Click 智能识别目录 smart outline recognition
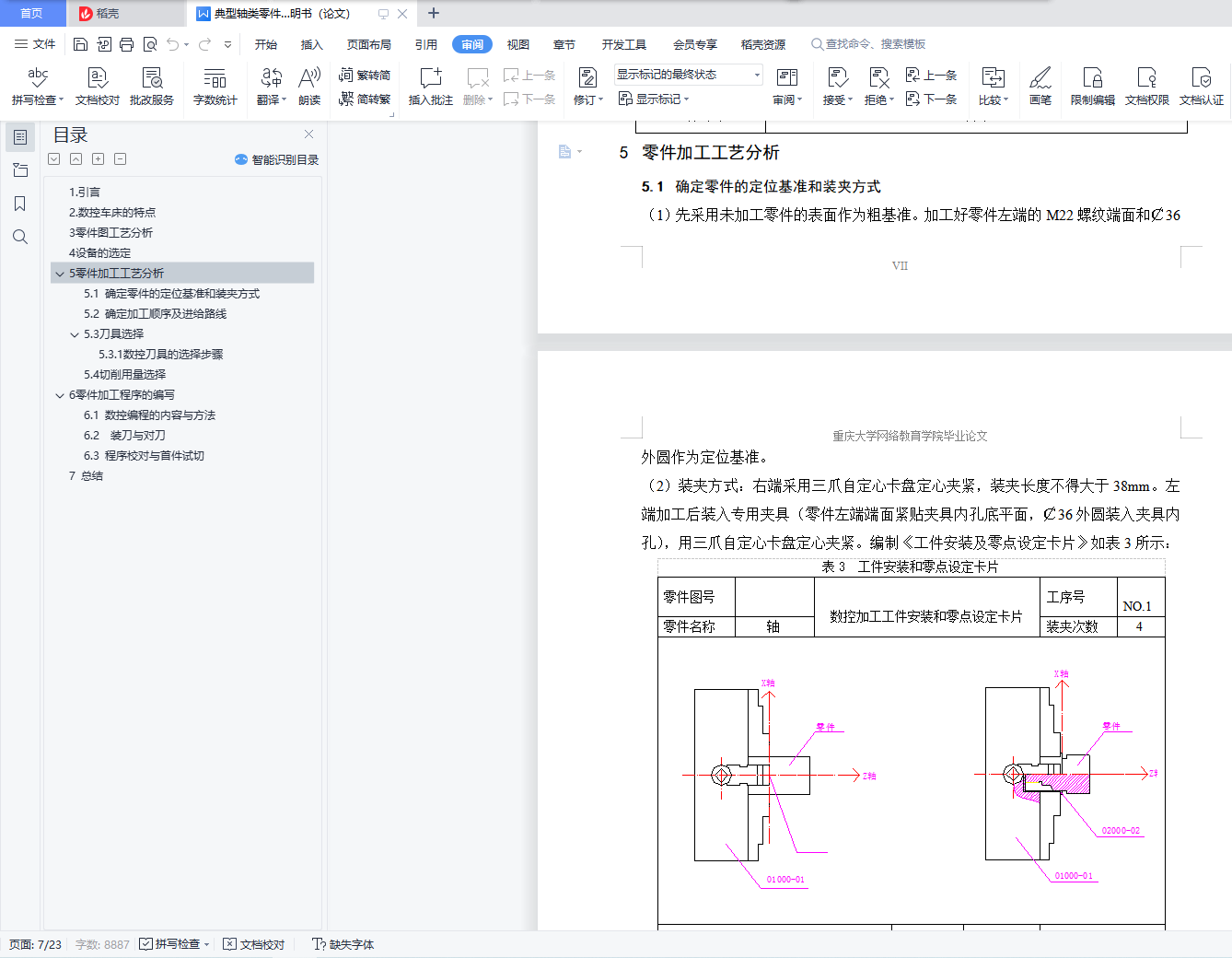This screenshot has height=958, width=1232. coord(277,159)
